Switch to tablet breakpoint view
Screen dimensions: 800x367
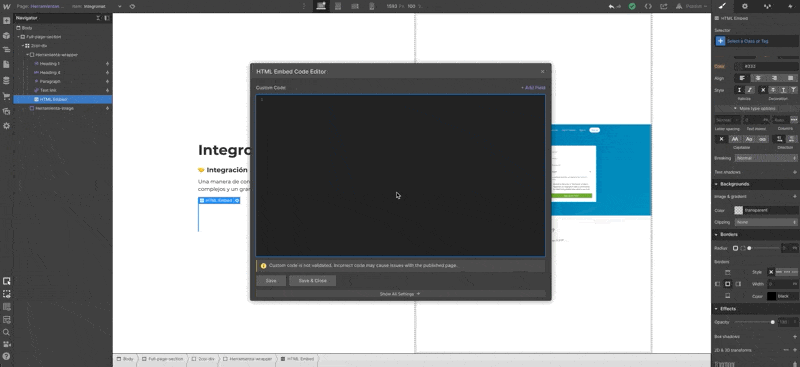337,6
